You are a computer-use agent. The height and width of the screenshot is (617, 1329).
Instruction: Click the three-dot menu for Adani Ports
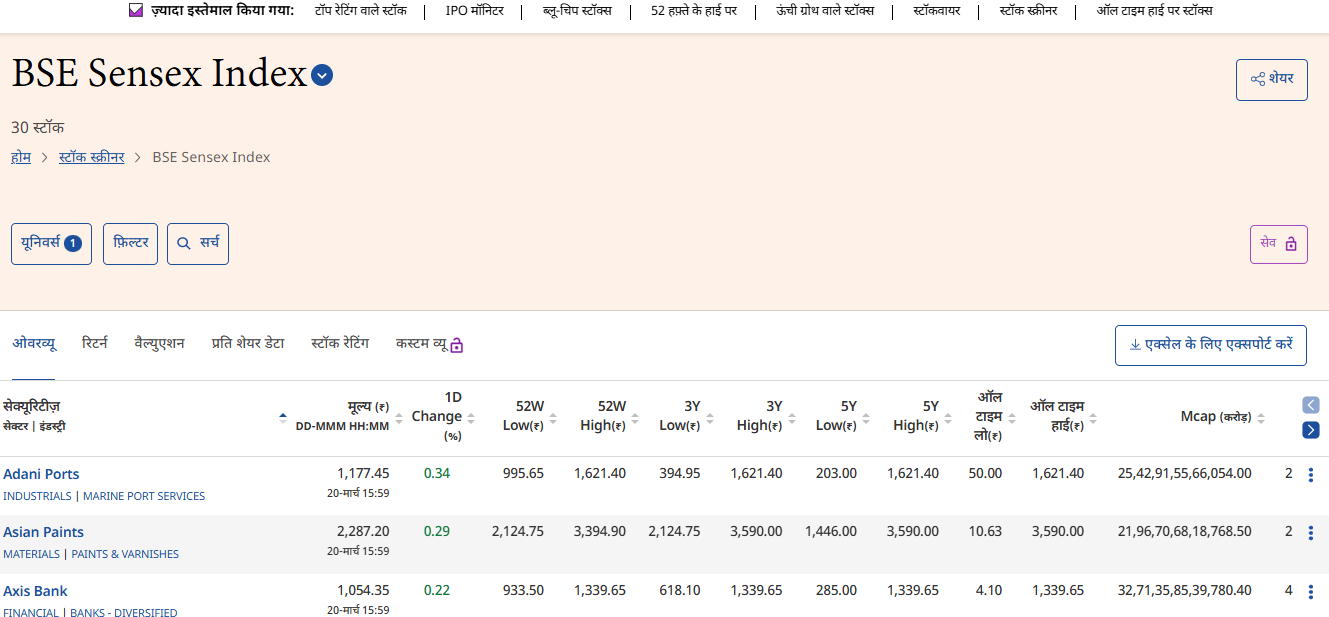click(1311, 474)
